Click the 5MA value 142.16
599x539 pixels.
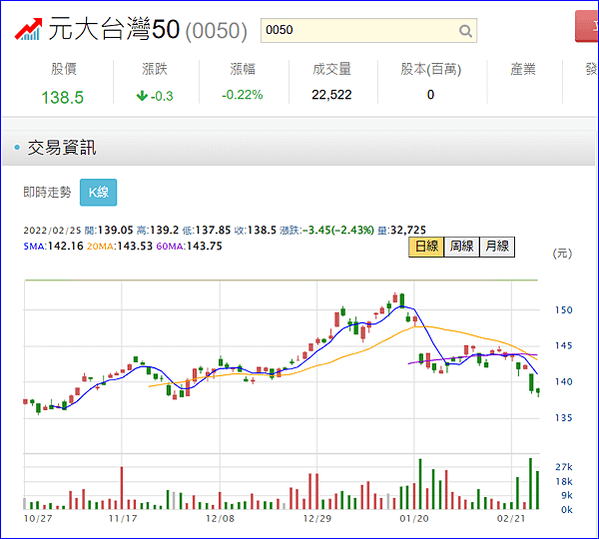(65, 246)
